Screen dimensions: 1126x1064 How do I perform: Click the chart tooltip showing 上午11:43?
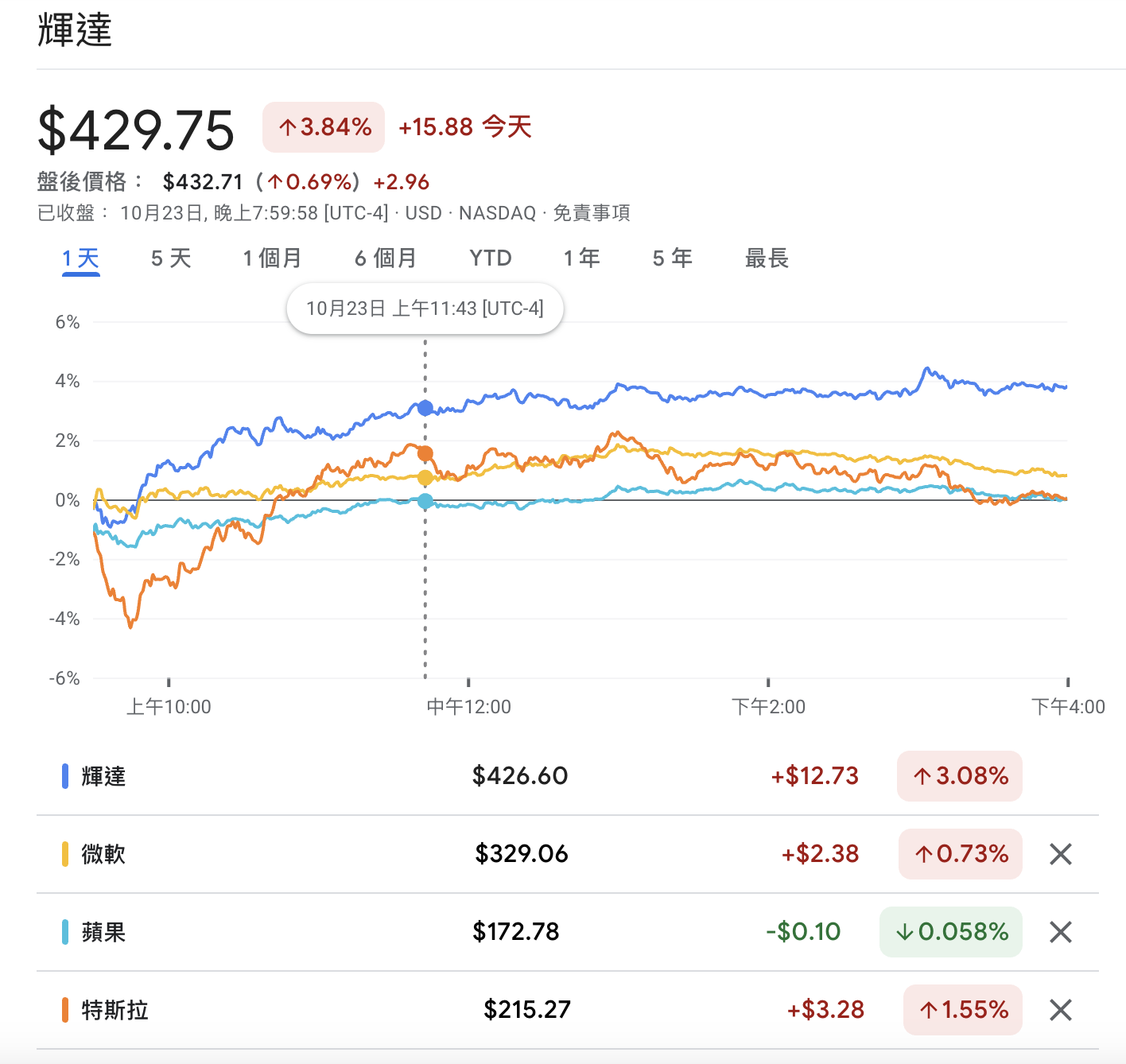(x=425, y=309)
